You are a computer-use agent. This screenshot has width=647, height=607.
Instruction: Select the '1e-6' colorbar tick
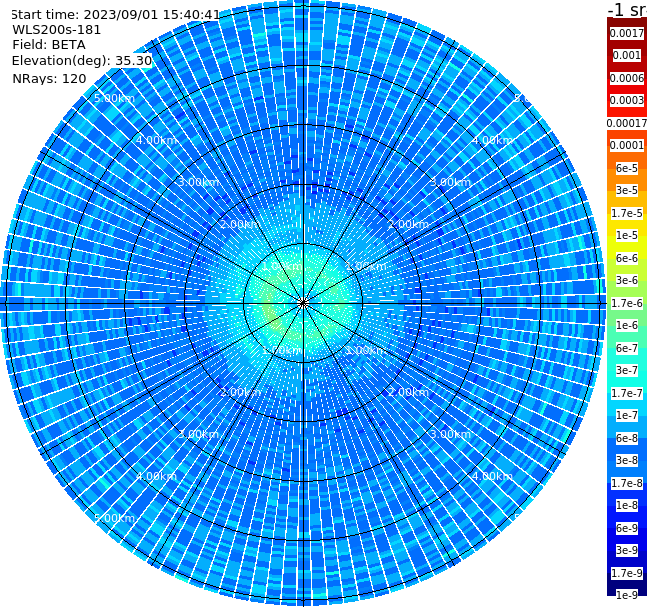coord(626,325)
